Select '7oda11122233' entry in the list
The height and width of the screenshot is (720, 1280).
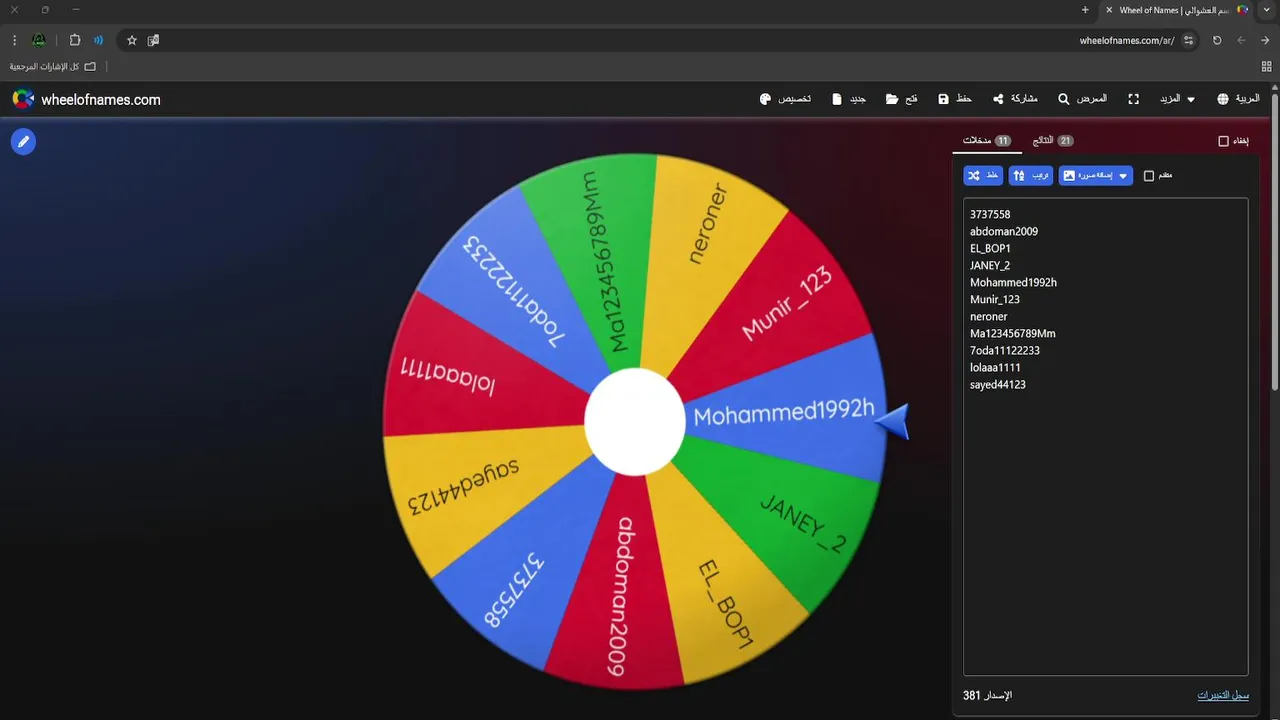pyautogui.click(x=1005, y=350)
